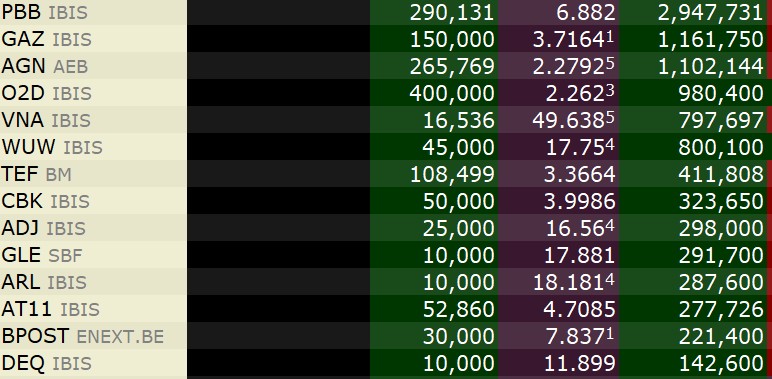Screen dimensions: 772x379
Task: Click quantity 10,000 in GLE row
Action: click(x=458, y=256)
